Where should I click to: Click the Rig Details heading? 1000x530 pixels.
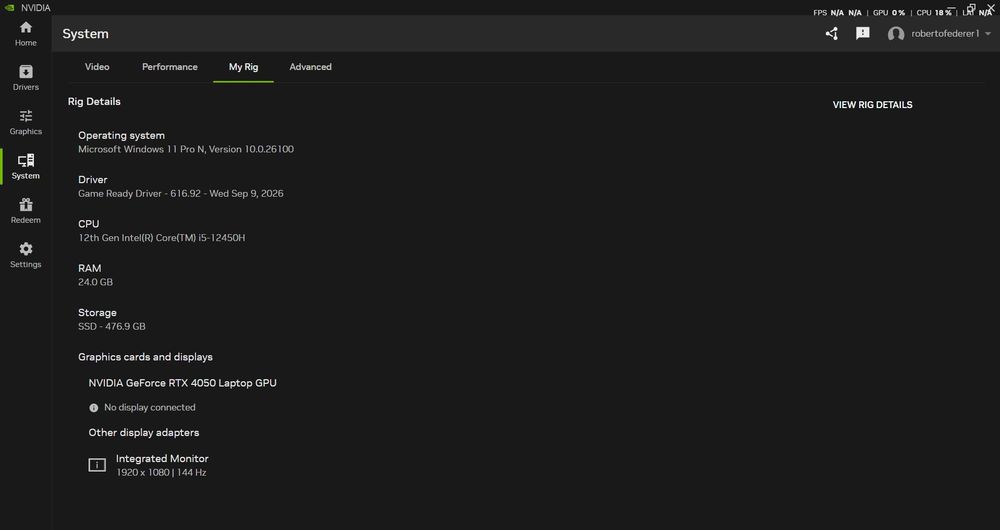tap(94, 101)
